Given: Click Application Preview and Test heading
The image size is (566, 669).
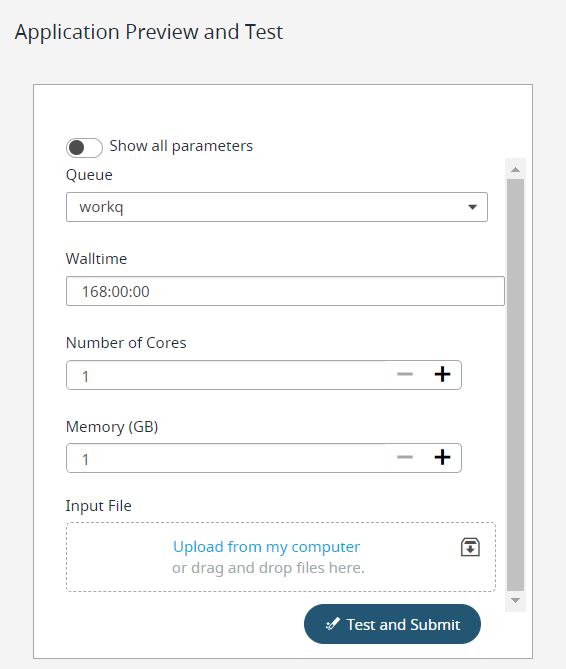Looking at the screenshot, I should tap(149, 32).
